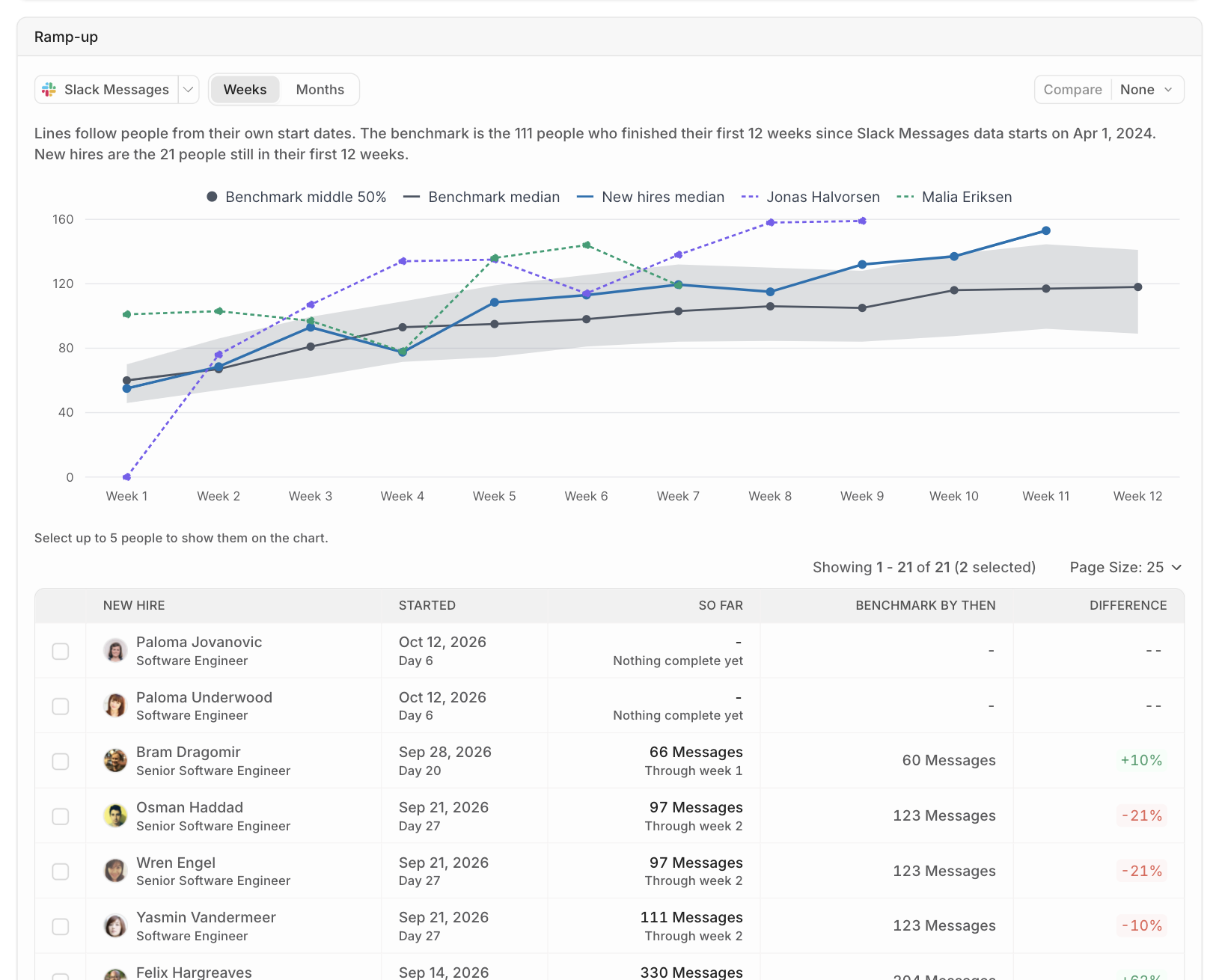Click the -10% difference badge for Yasmin
1219x980 pixels.
point(1141,925)
